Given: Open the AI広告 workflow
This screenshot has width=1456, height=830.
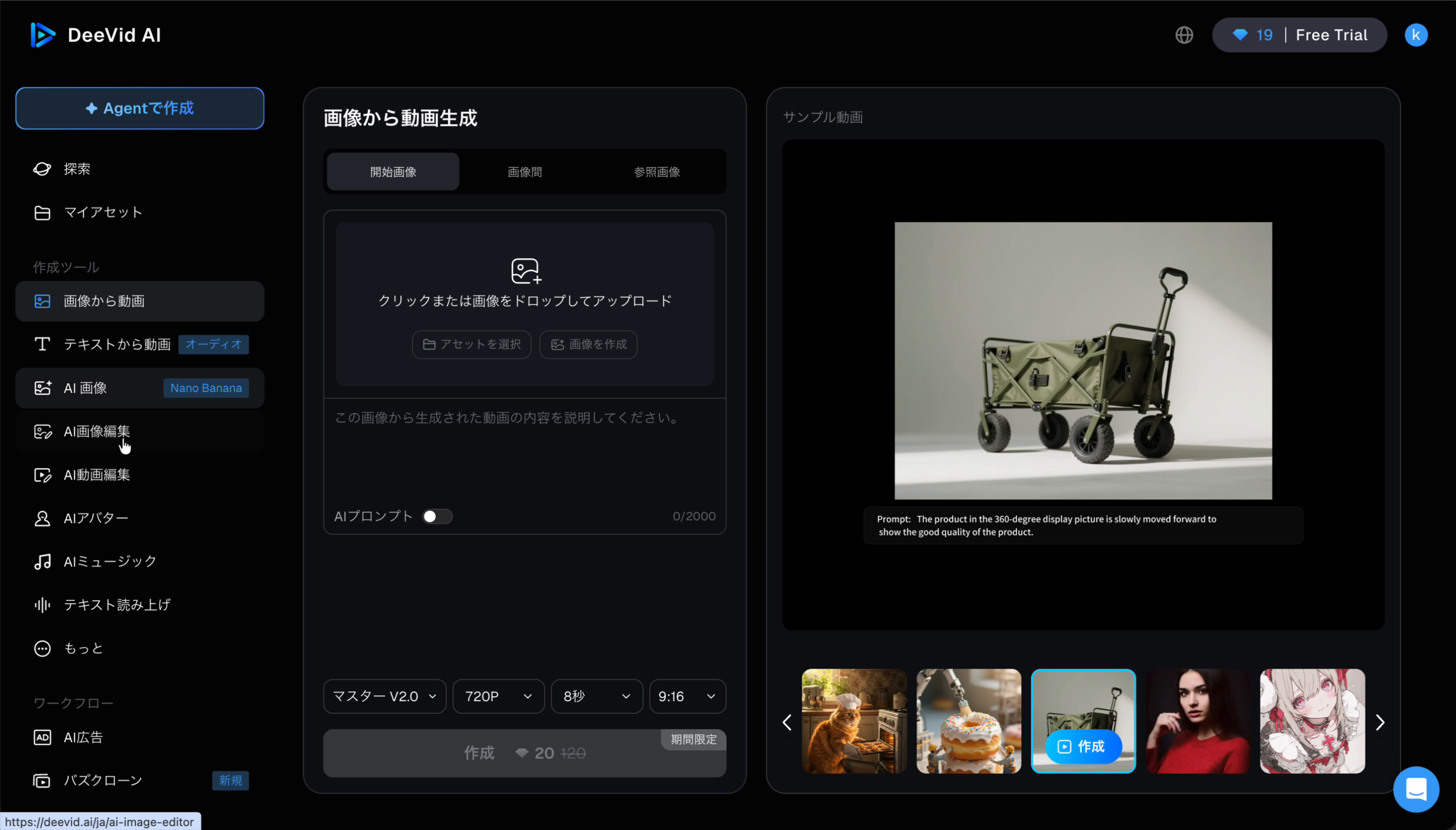Looking at the screenshot, I should [x=82, y=736].
